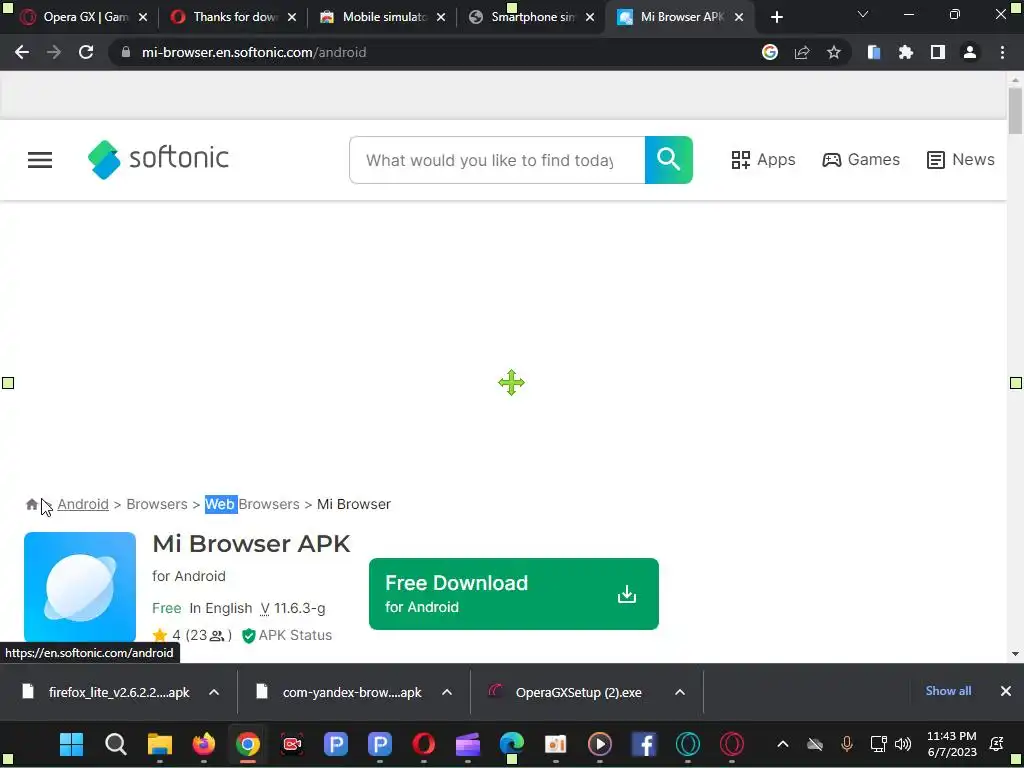Viewport: 1024px width, 768px height.
Task: View site information via lock icon
Action: point(126,52)
